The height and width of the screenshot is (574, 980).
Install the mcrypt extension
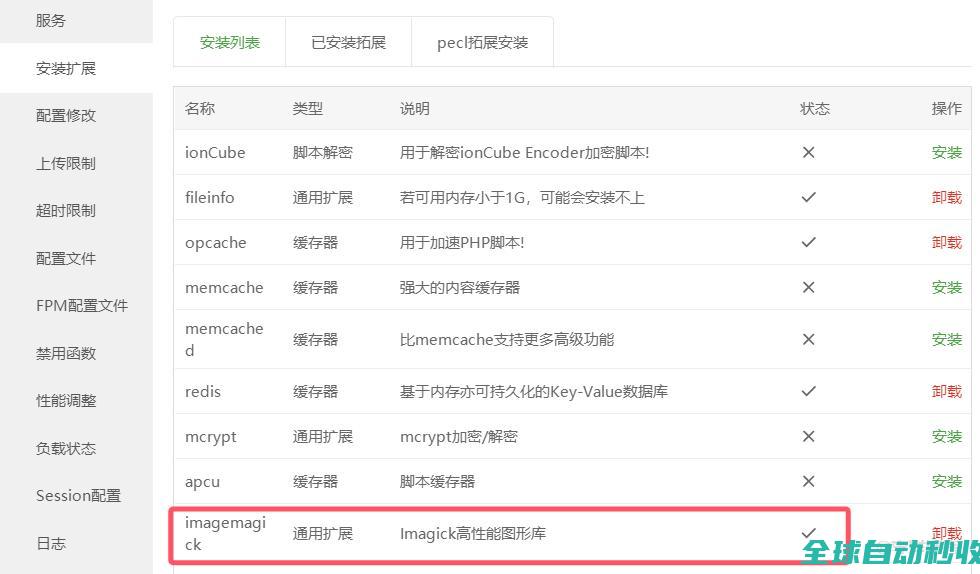(946, 436)
